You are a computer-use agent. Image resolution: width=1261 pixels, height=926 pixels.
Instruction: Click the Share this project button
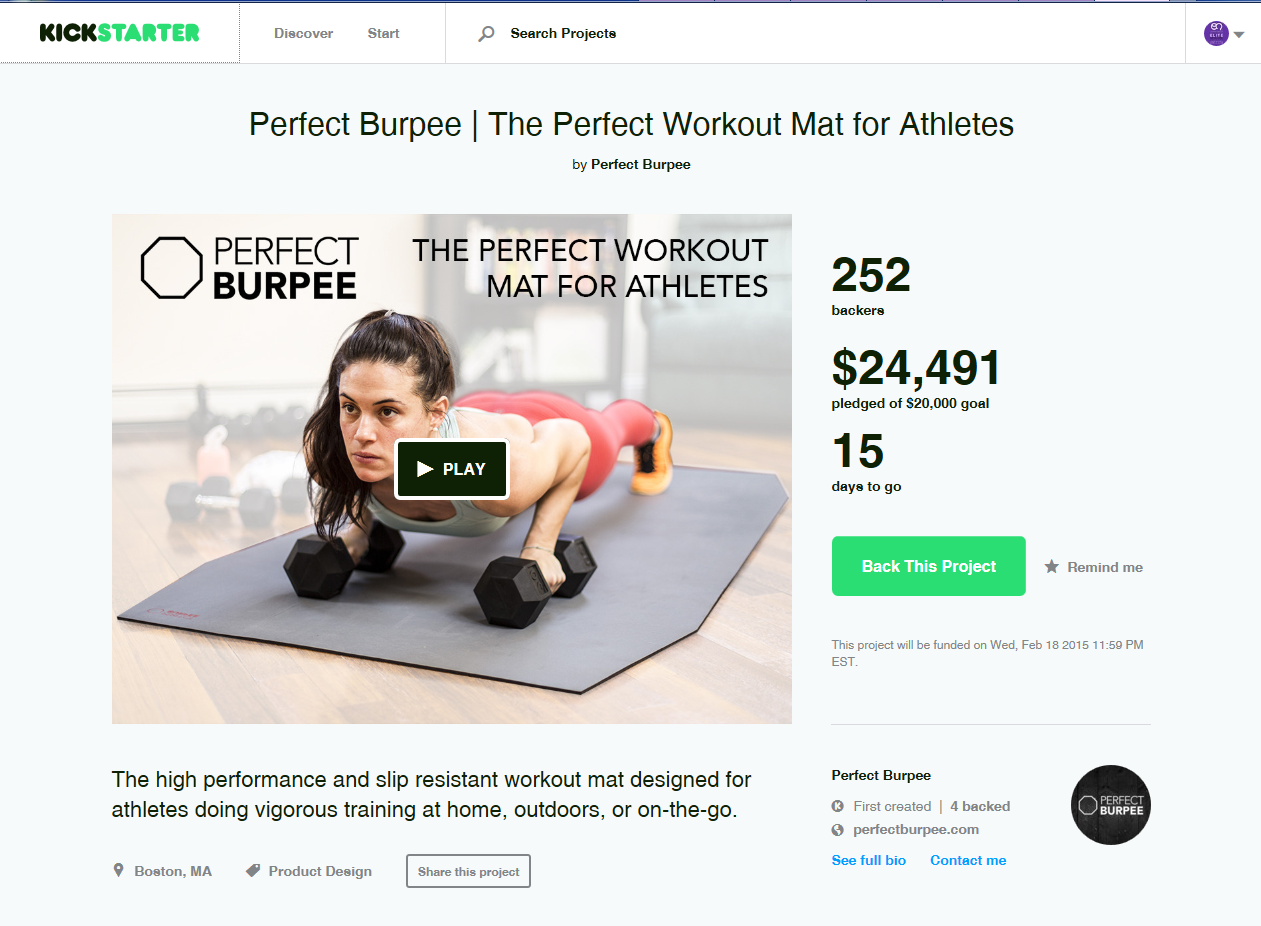click(x=468, y=871)
